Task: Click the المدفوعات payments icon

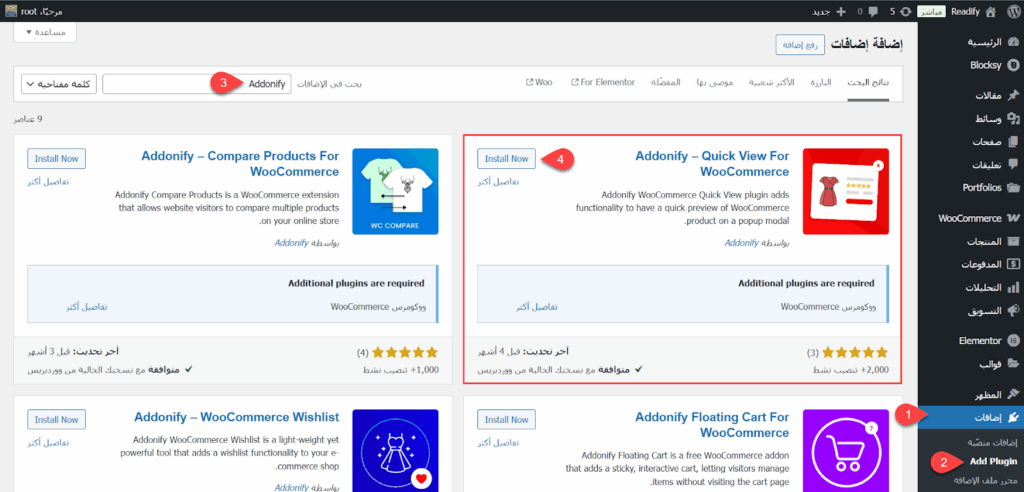Action: pyautogui.click(x=1013, y=265)
